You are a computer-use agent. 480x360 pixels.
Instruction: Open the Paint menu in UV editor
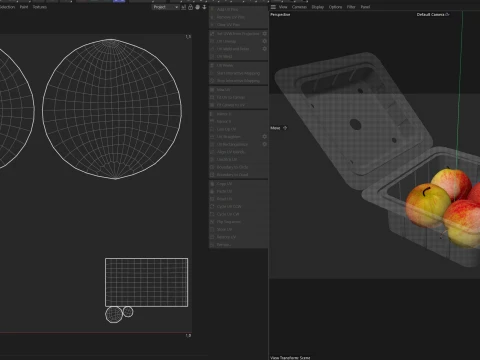[x=24, y=7]
